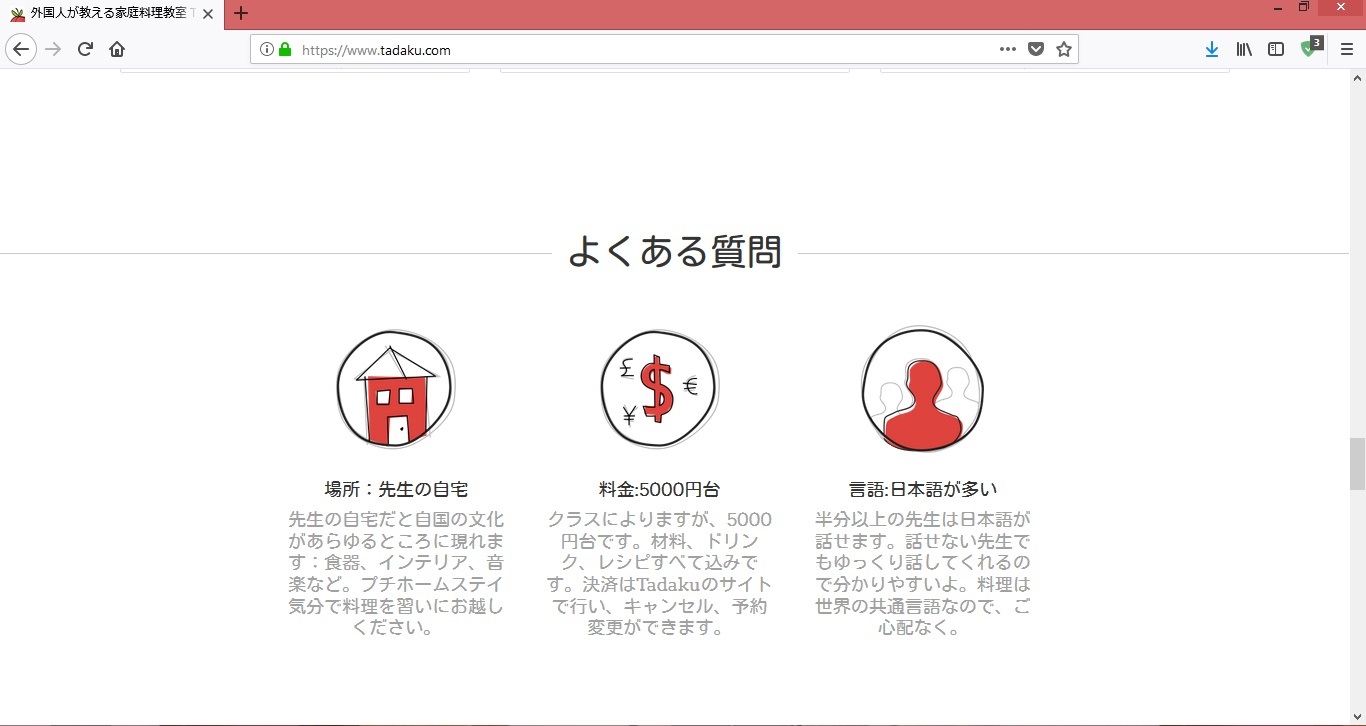1366x726 pixels.
Task: Close the Tadaku browser tab
Action: [208, 14]
